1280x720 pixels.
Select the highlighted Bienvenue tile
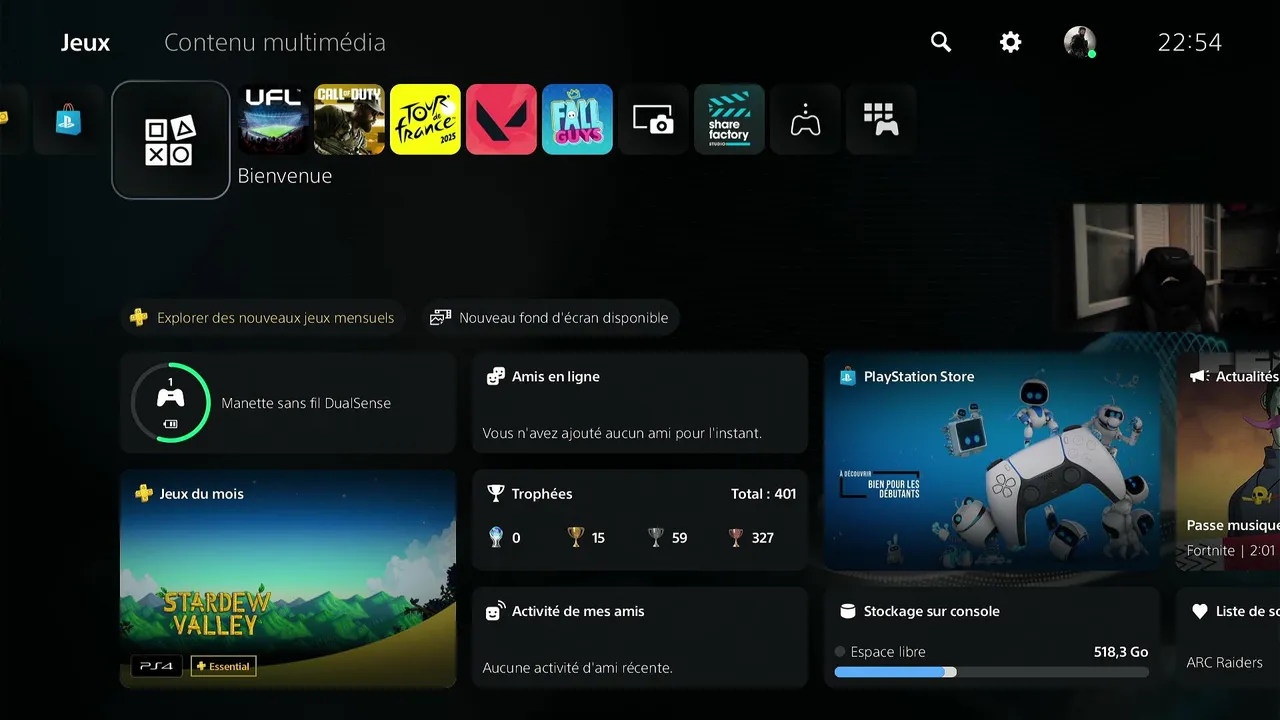(171, 140)
